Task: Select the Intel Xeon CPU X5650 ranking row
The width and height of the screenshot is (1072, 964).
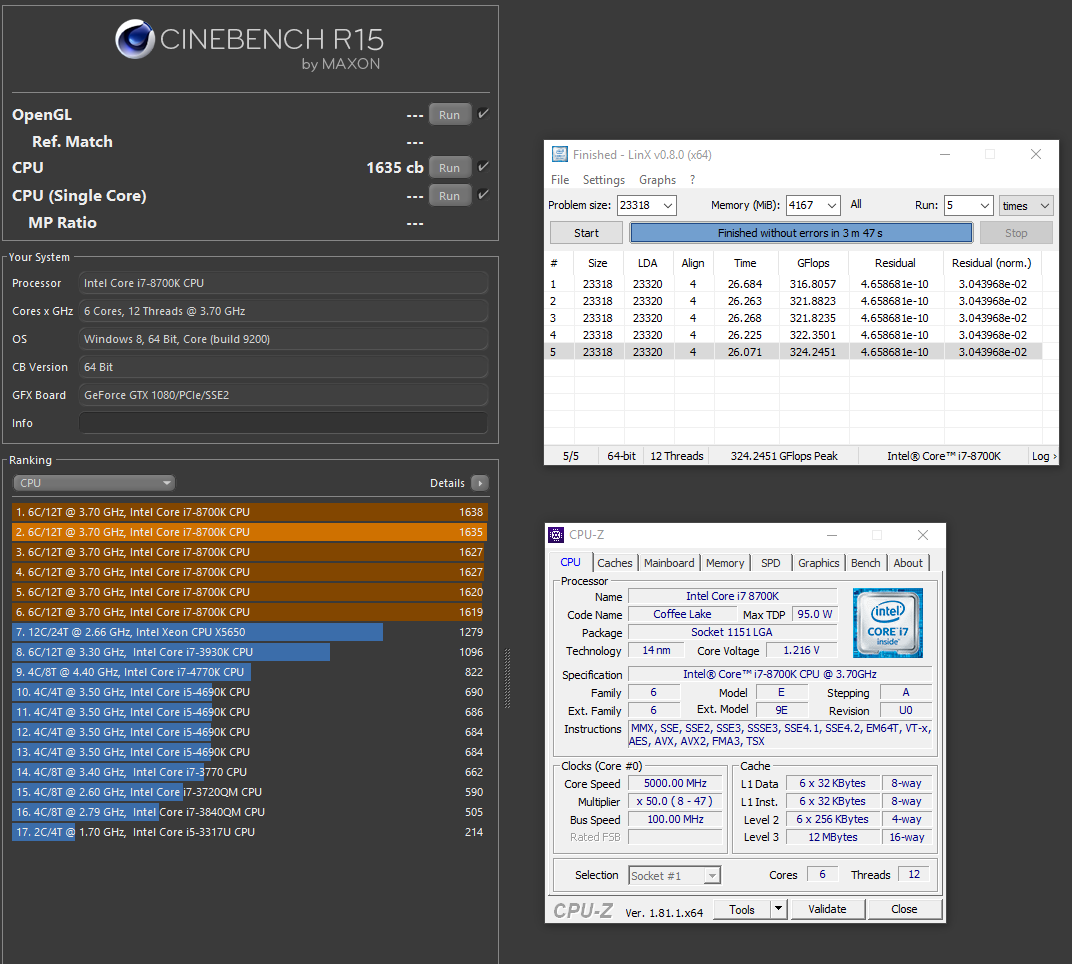Action: tap(249, 632)
